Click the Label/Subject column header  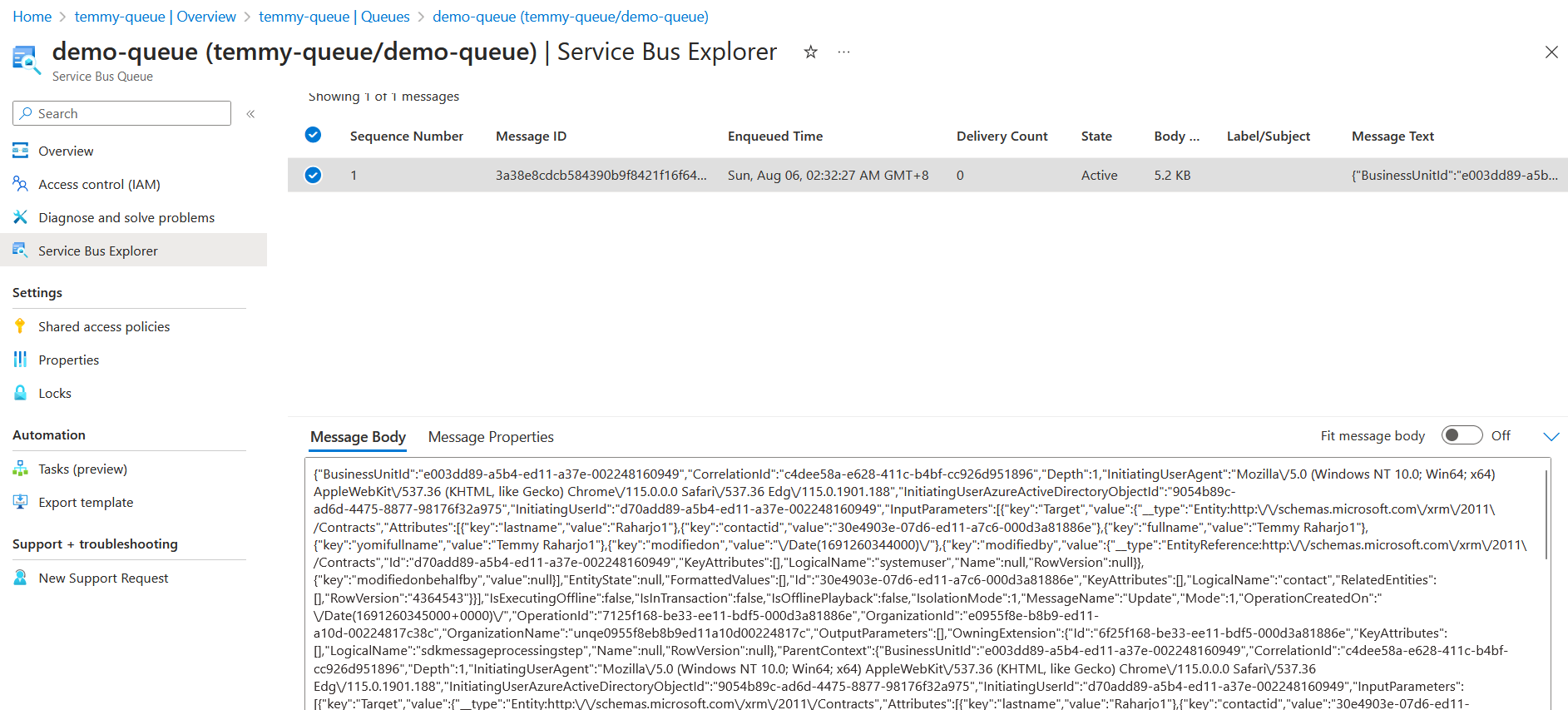(x=1268, y=136)
